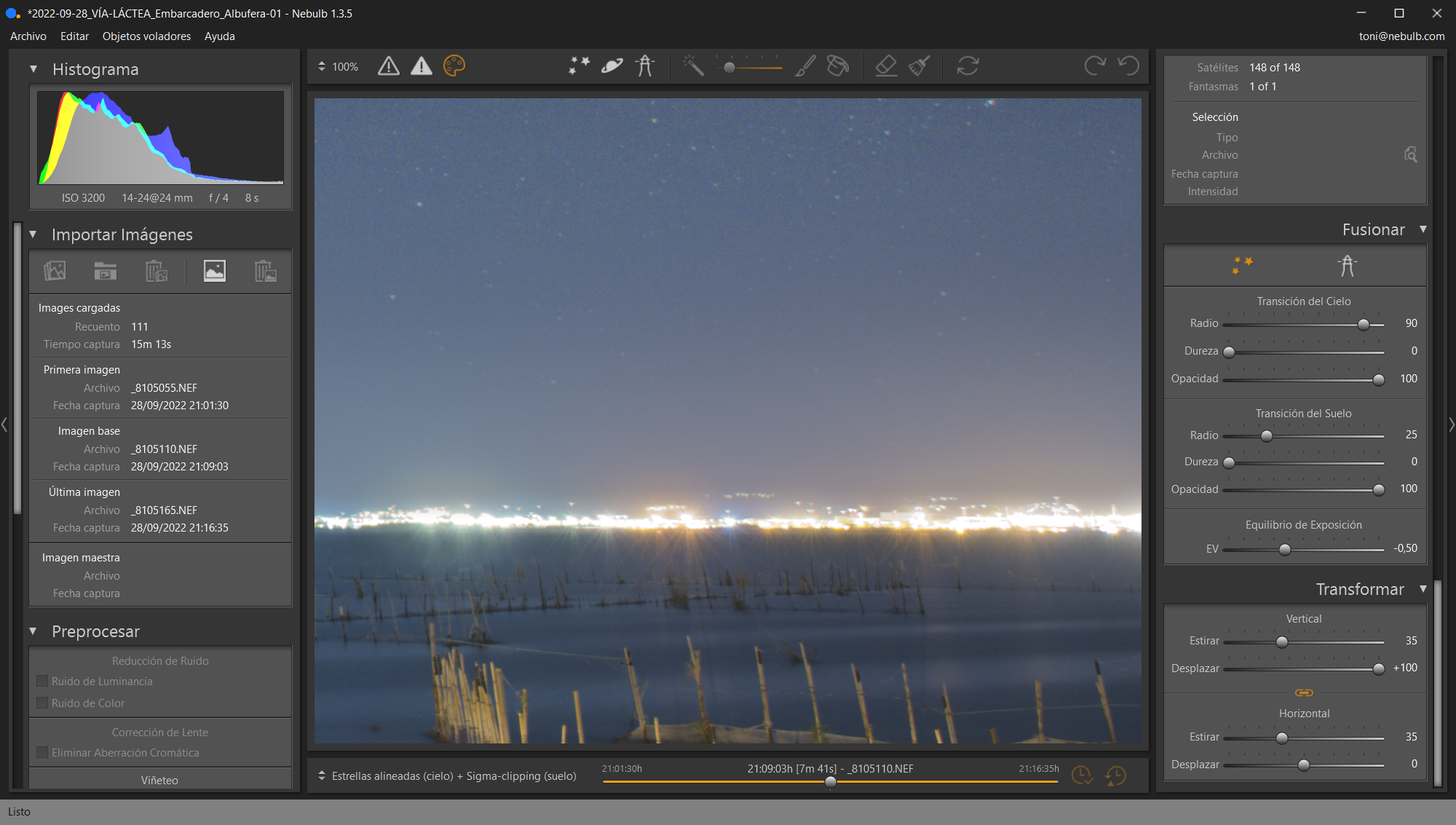Click the histogram graph

click(x=161, y=138)
